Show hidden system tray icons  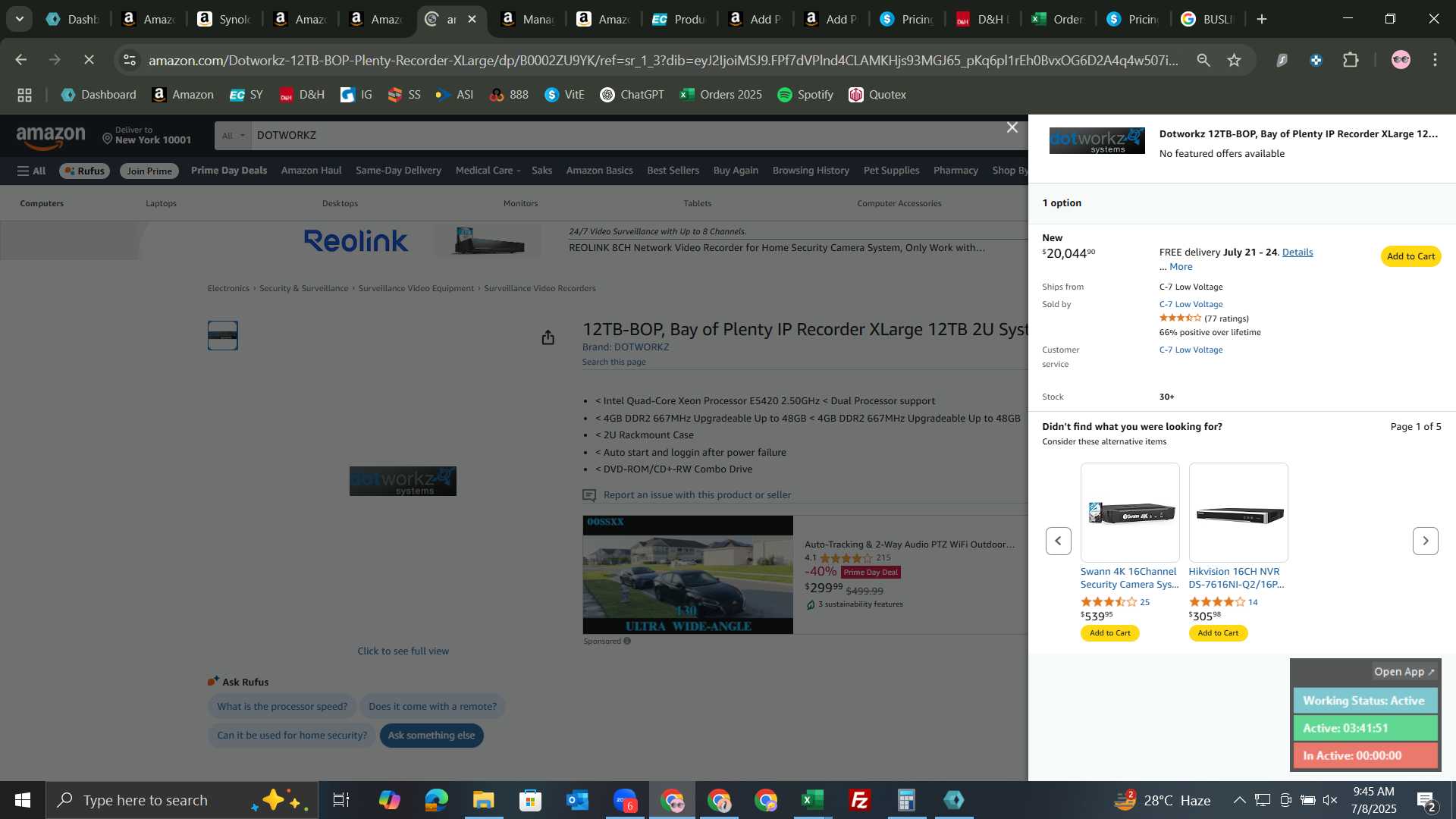pos(1238,799)
